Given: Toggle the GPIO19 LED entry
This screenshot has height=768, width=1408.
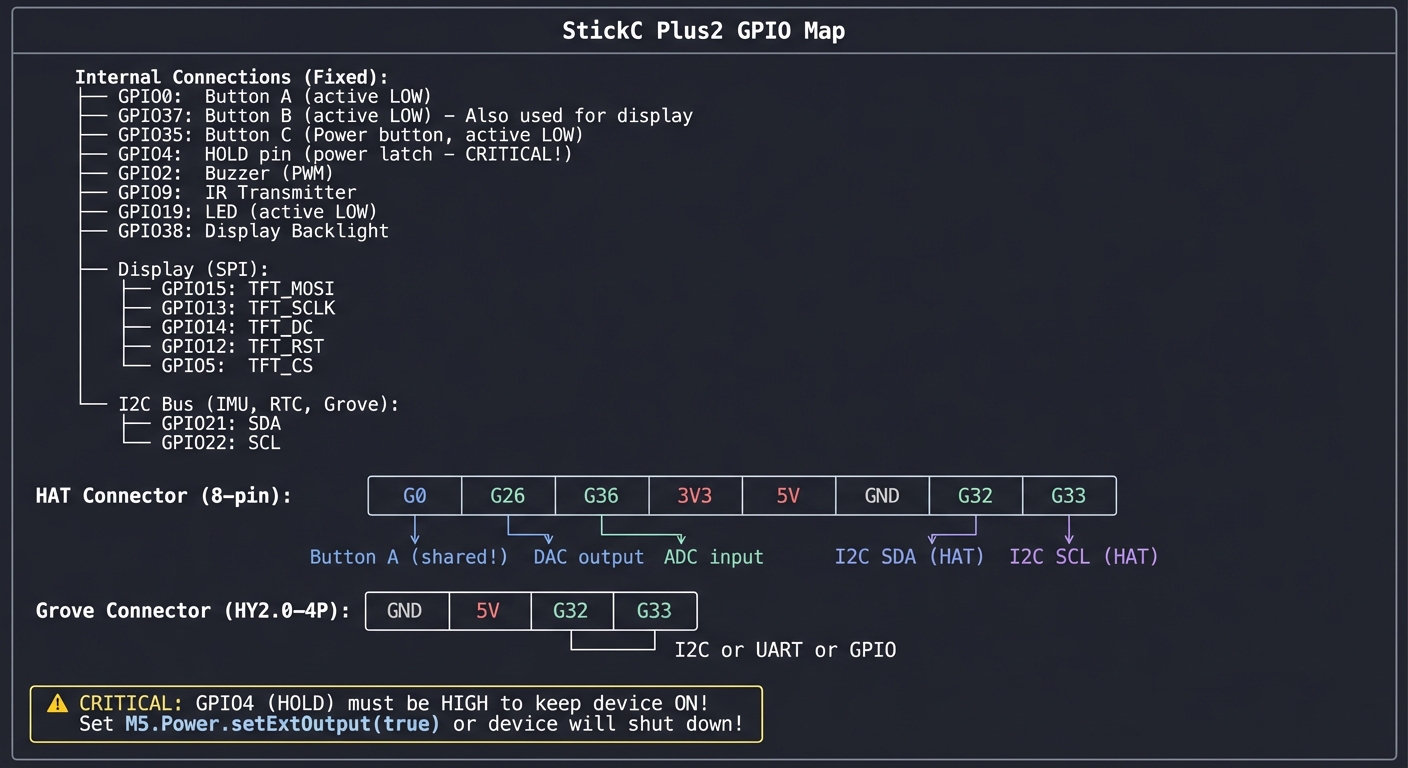Looking at the screenshot, I should tap(247, 211).
